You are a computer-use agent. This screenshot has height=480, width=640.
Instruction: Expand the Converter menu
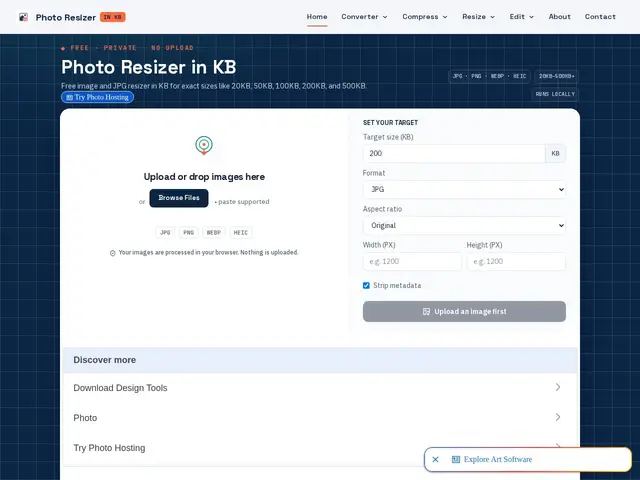364,17
